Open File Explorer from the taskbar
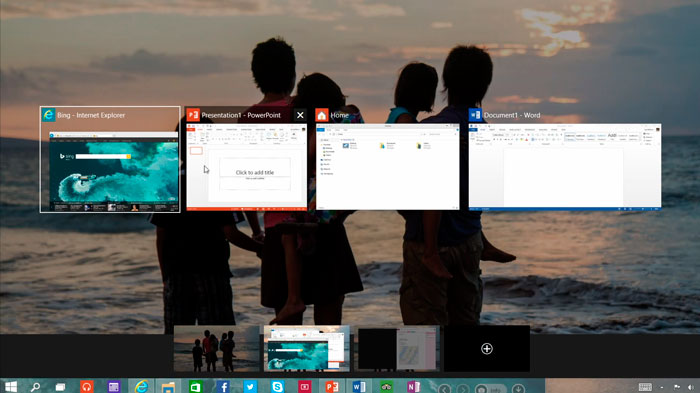 168,387
